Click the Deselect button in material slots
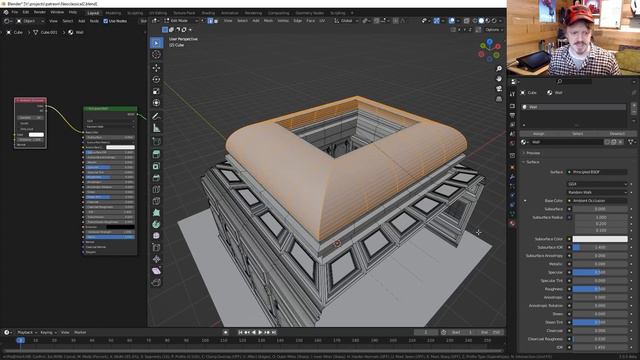This screenshot has height=360, width=640. 617,133
